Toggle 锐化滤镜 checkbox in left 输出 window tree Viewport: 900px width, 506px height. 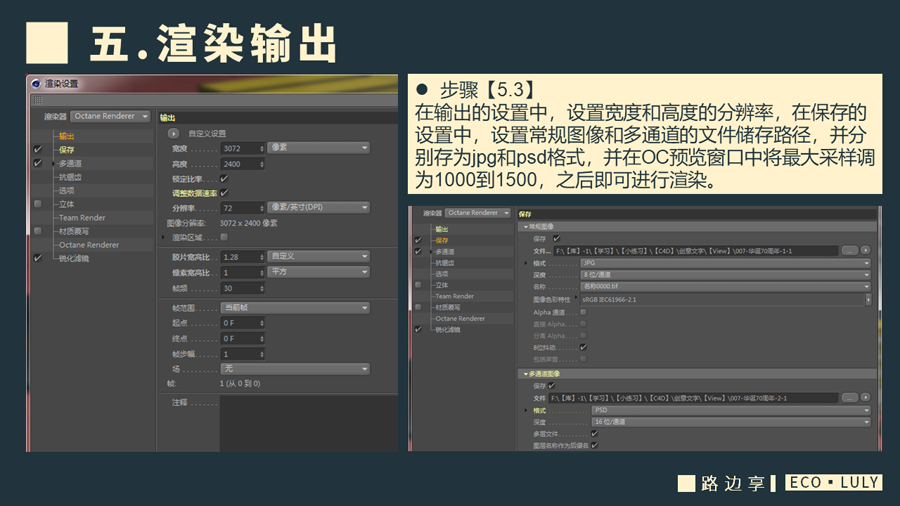[x=38, y=258]
